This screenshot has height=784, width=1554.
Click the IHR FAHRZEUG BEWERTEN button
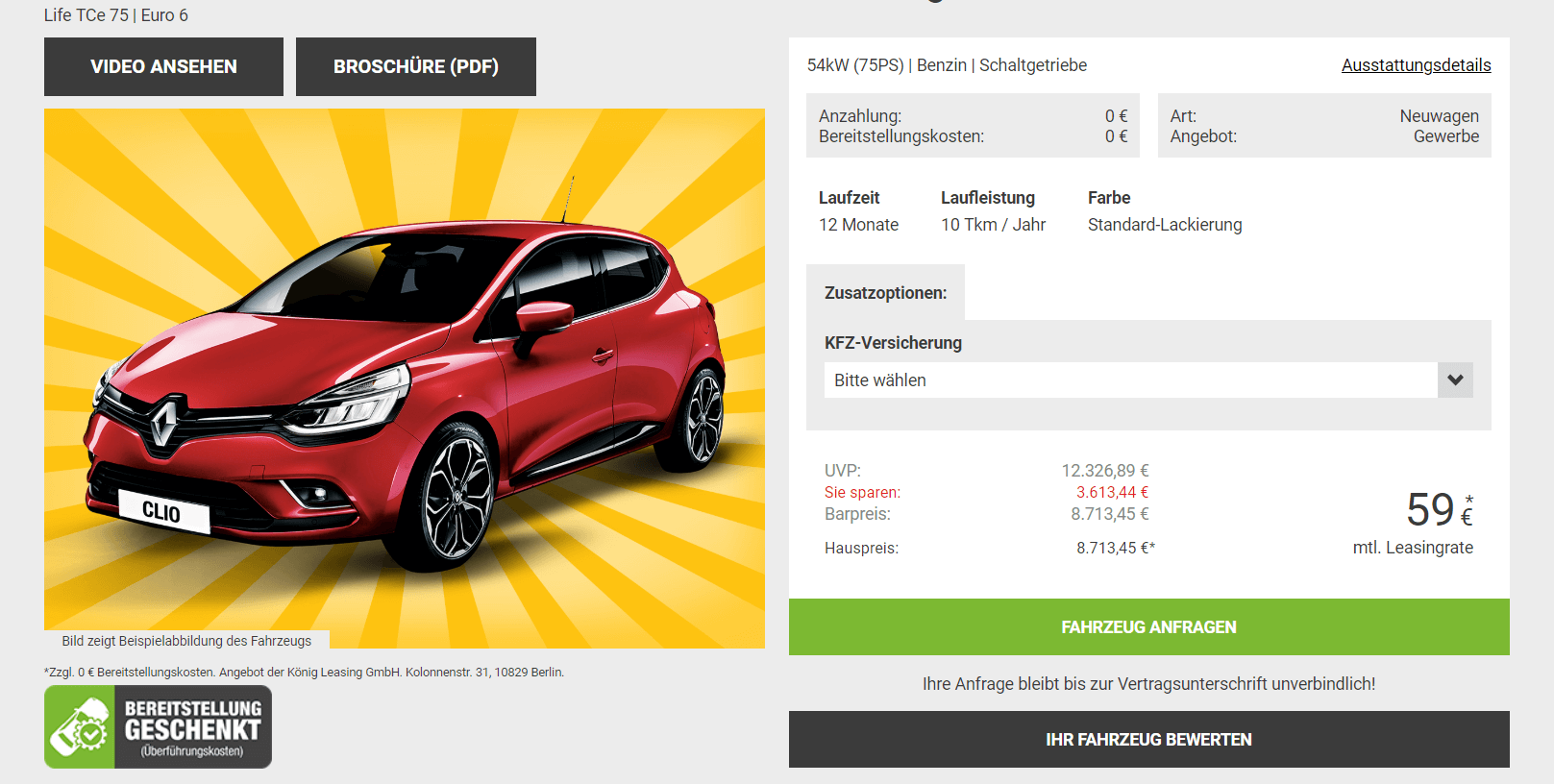tap(1149, 740)
